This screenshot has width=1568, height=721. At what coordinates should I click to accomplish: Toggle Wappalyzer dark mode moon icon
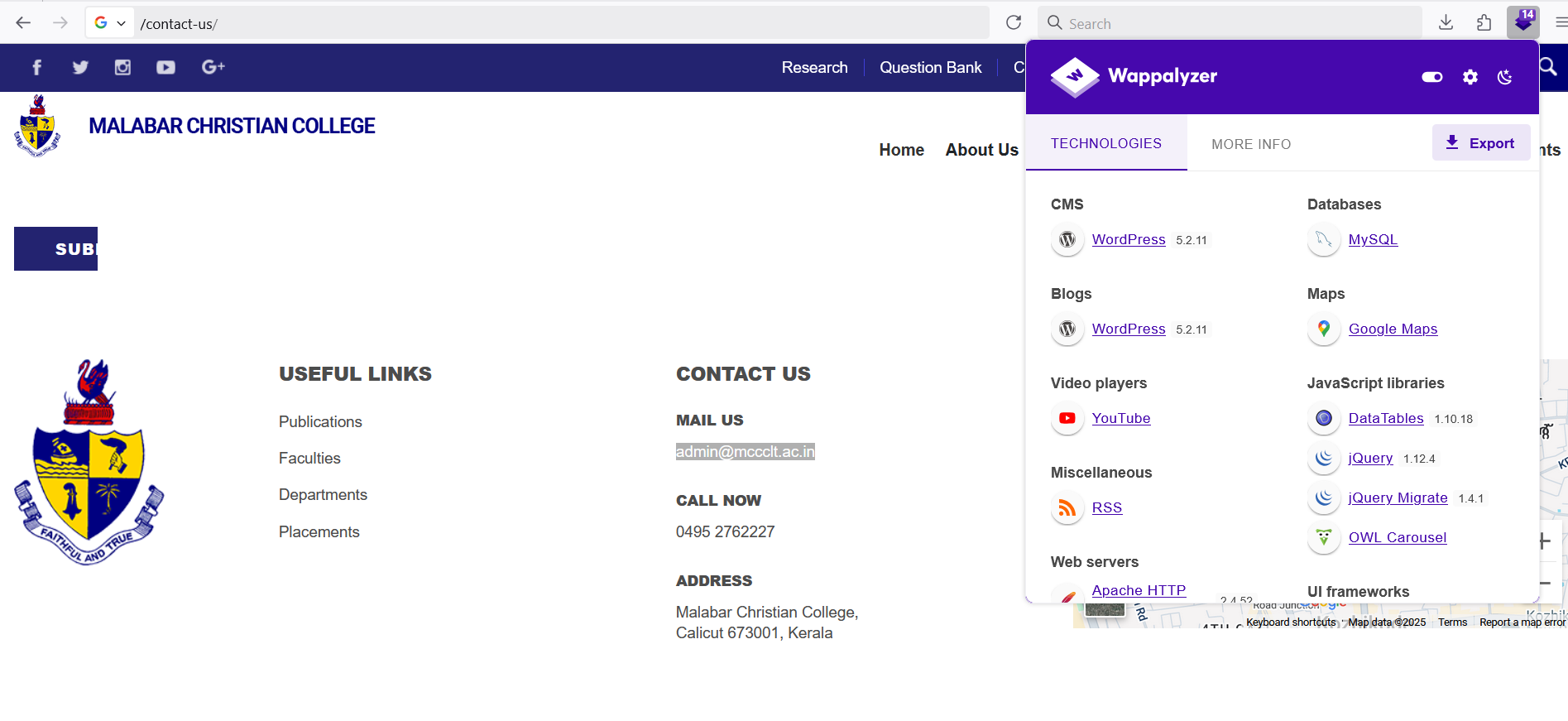[x=1504, y=77]
